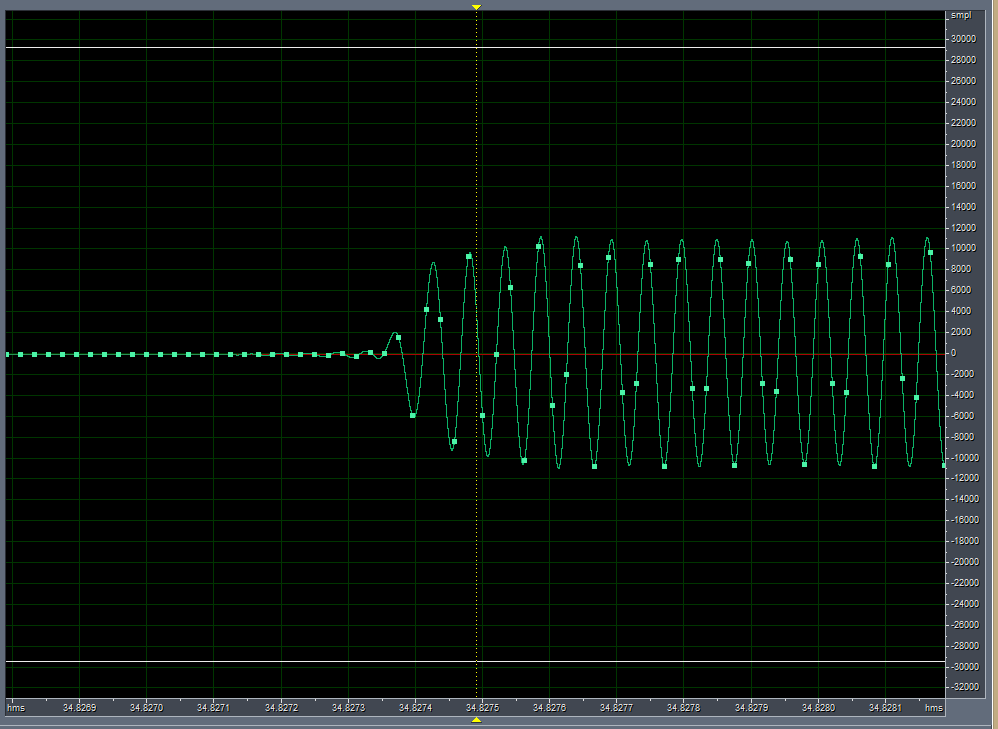Click the 34.8281 time ruler label
Screen dimensions: 998x729
[885, 707]
